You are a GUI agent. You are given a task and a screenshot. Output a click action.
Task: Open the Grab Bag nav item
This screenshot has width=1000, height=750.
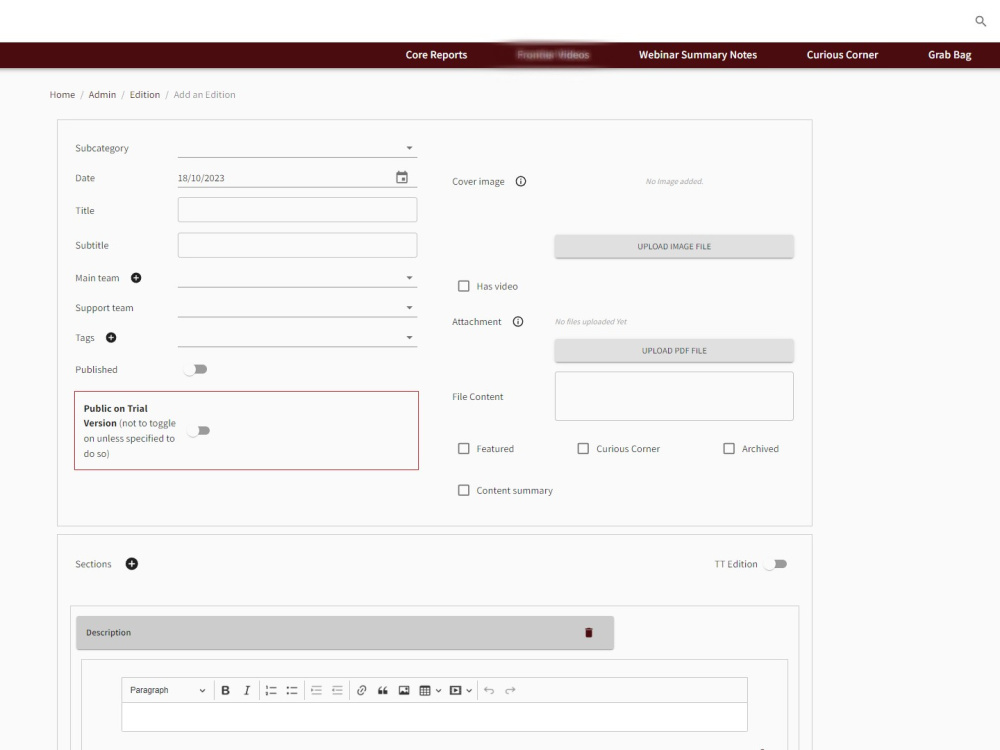(950, 55)
